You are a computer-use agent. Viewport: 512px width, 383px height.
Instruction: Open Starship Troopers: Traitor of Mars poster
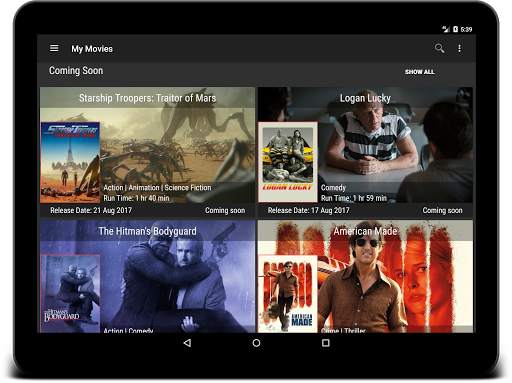coord(70,162)
